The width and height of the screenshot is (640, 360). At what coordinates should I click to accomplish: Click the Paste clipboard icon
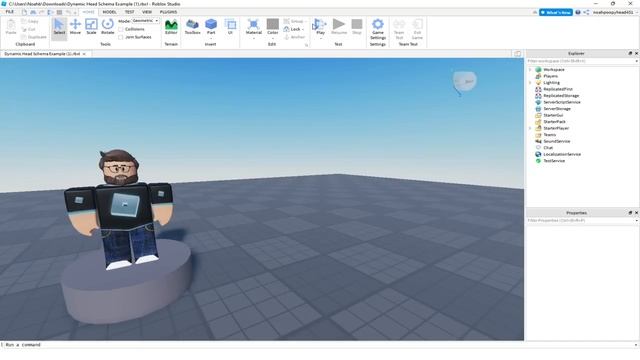pos(11,24)
